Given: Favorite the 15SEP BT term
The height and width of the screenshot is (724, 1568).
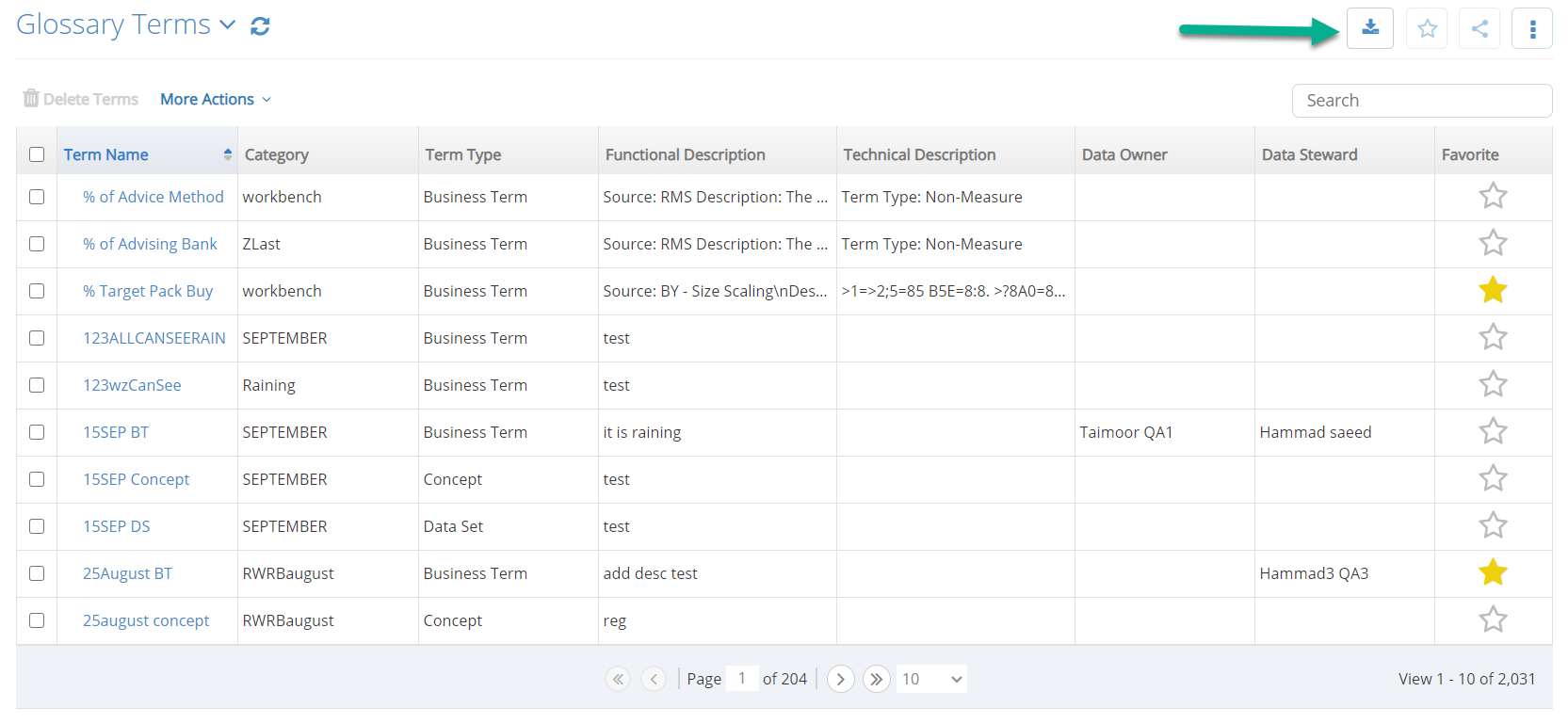Looking at the screenshot, I should point(1493,431).
